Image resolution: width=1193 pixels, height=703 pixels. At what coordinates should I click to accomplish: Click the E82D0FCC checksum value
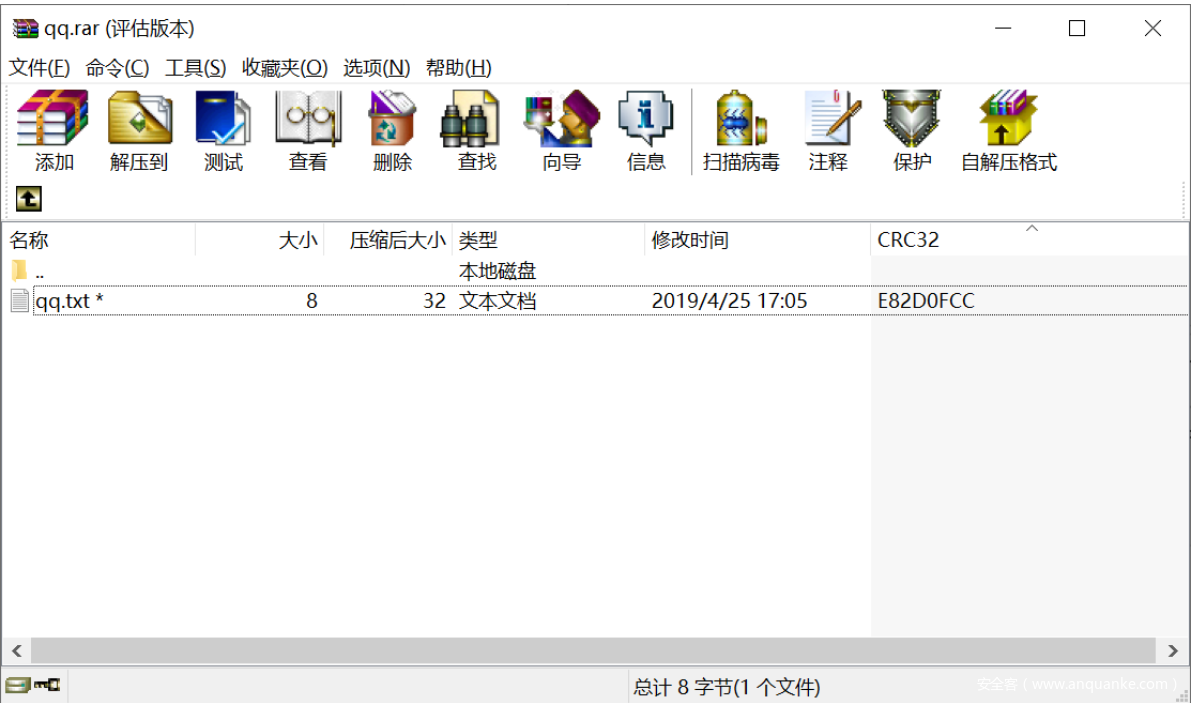click(926, 301)
